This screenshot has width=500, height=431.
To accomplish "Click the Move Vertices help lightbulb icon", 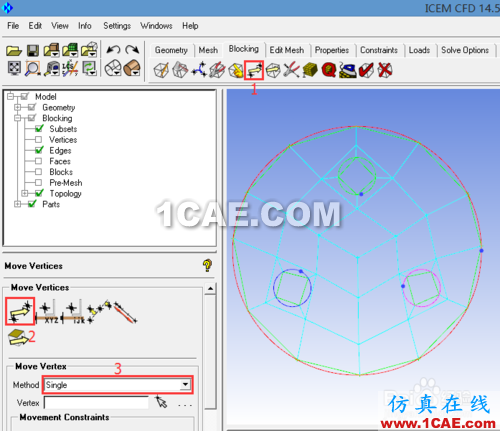I will 207,265.
